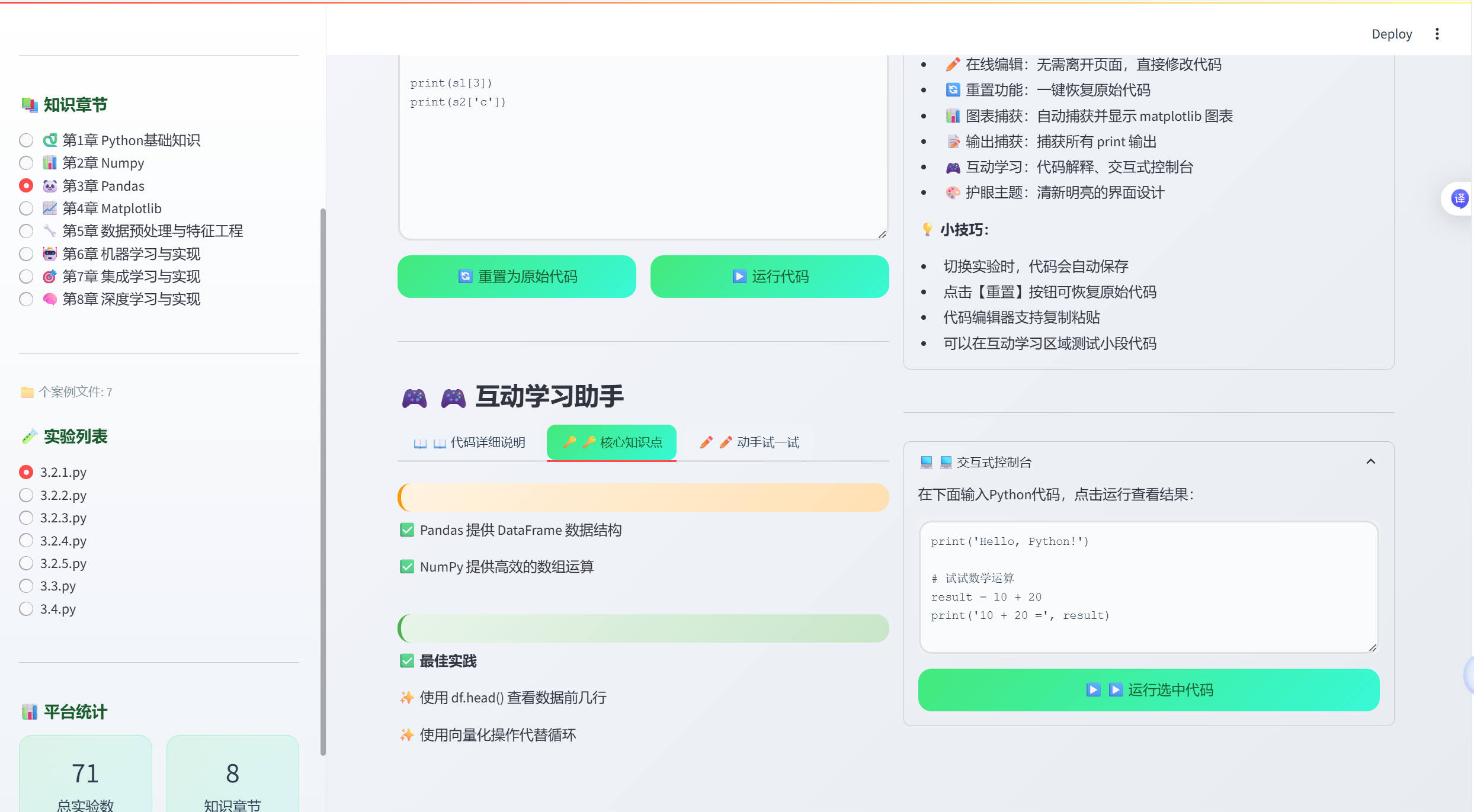Click the Deploy button
This screenshot has width=1474, height=812.
point(1392,34)
